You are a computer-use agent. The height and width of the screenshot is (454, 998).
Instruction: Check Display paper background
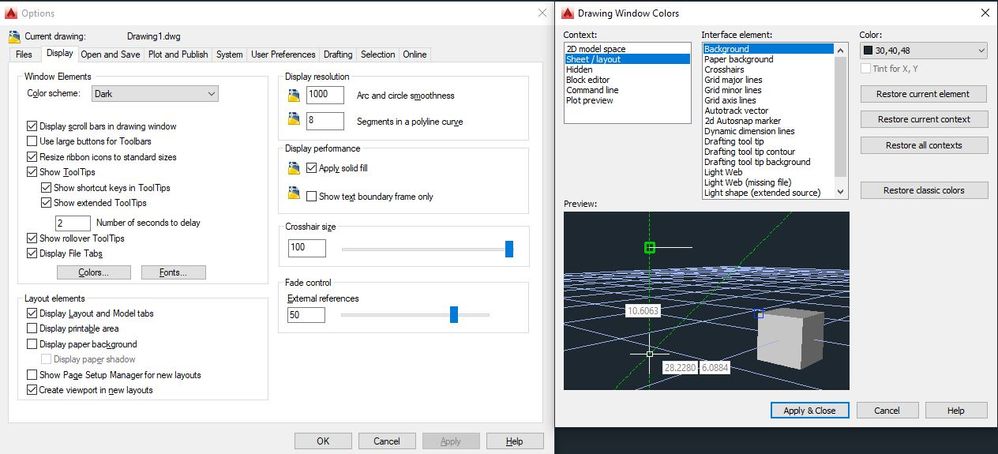(x=32, y=344)
